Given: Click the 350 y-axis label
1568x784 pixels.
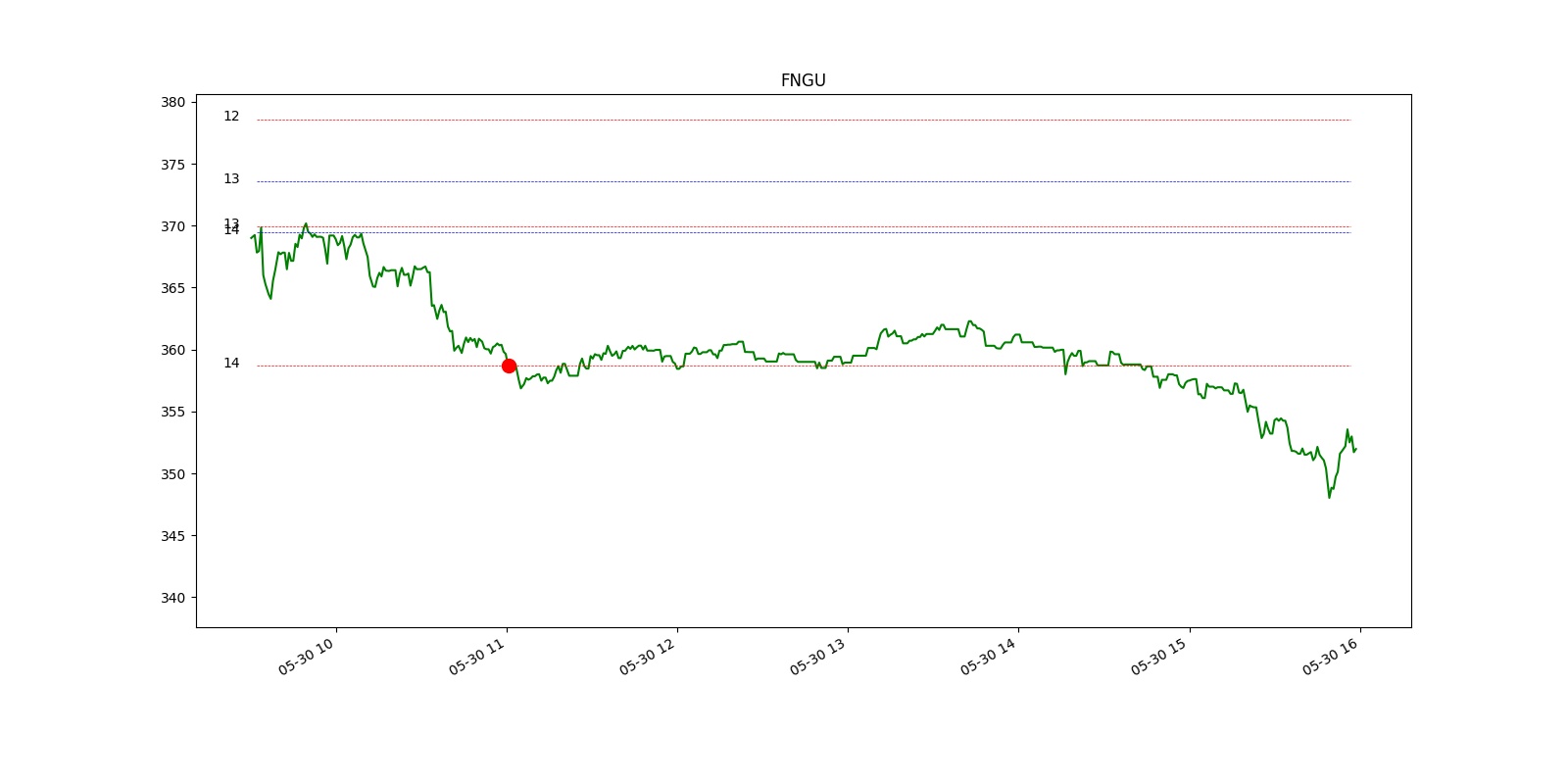Looking at the screenshot, I should 172,474.
